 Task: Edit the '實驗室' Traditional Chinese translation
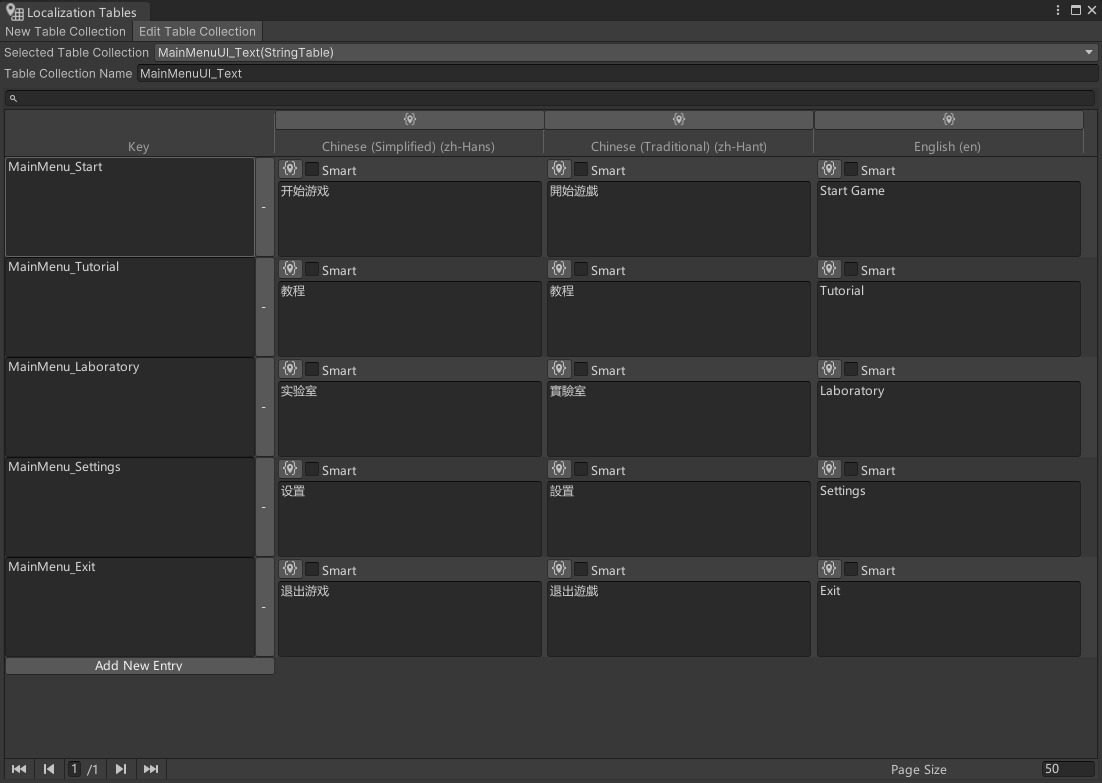[679, 419]
